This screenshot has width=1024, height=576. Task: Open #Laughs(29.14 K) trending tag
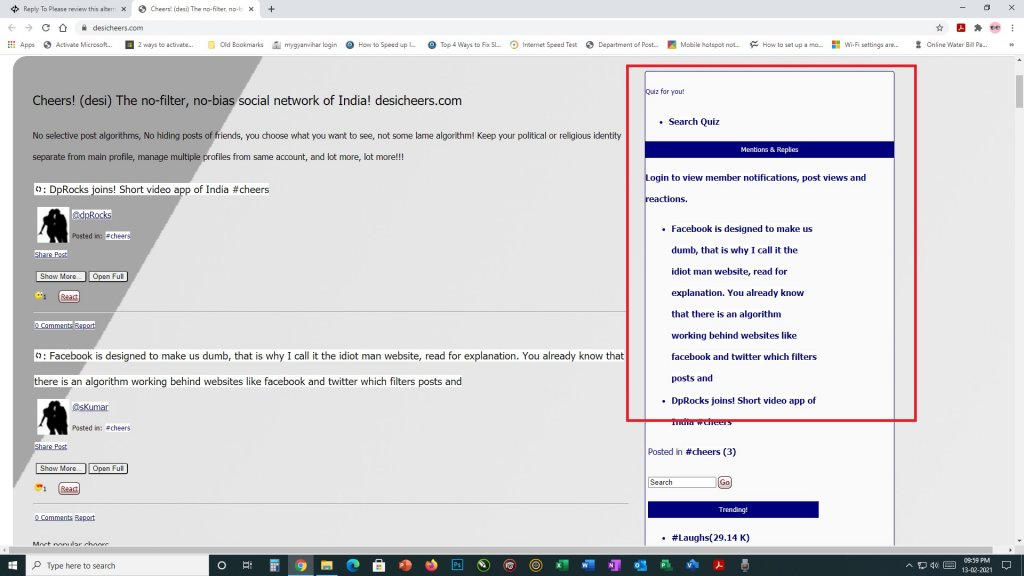711,537
